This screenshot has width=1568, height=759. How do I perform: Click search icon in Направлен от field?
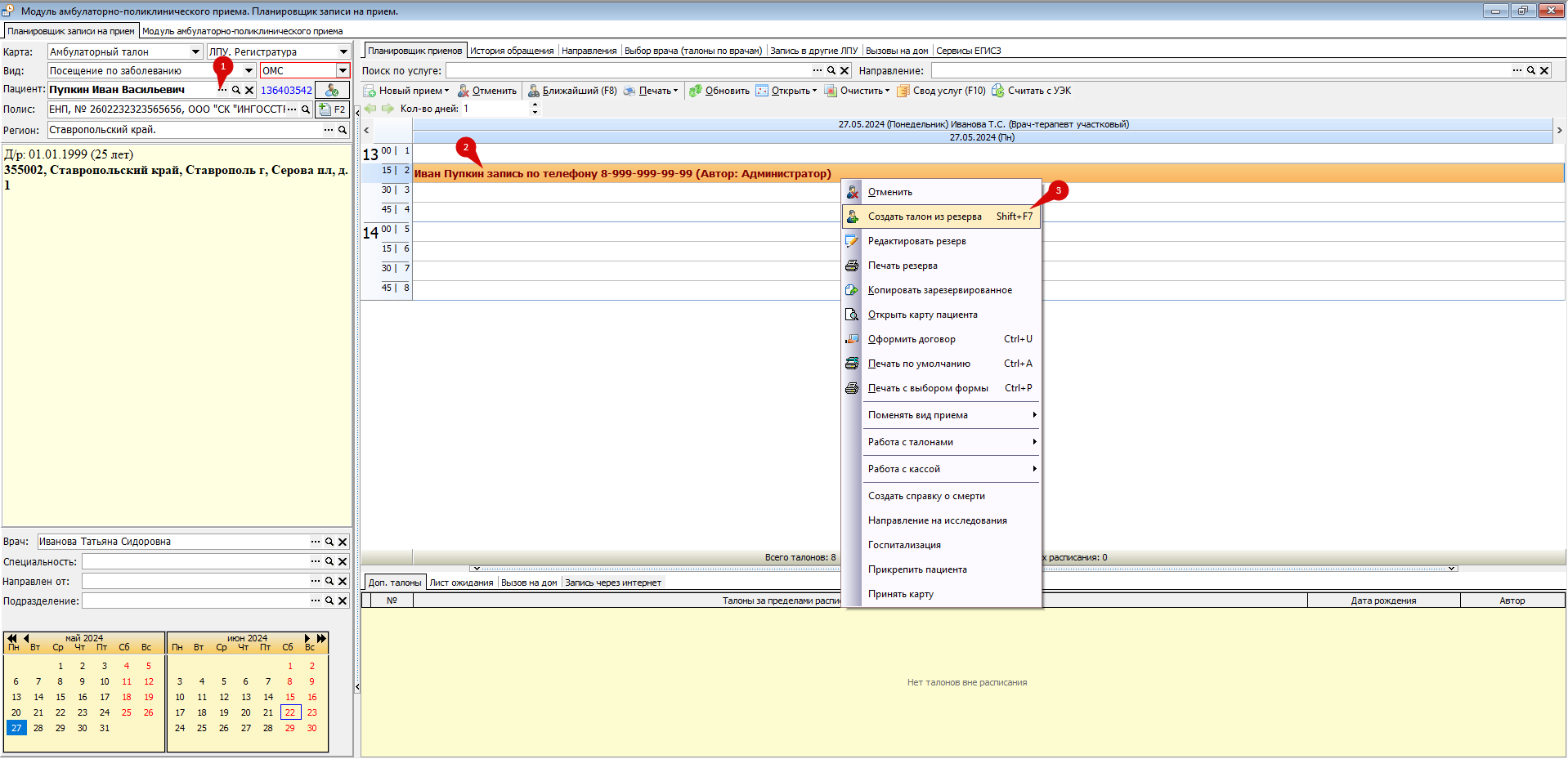pyautogui.click(x=329, y=581)
